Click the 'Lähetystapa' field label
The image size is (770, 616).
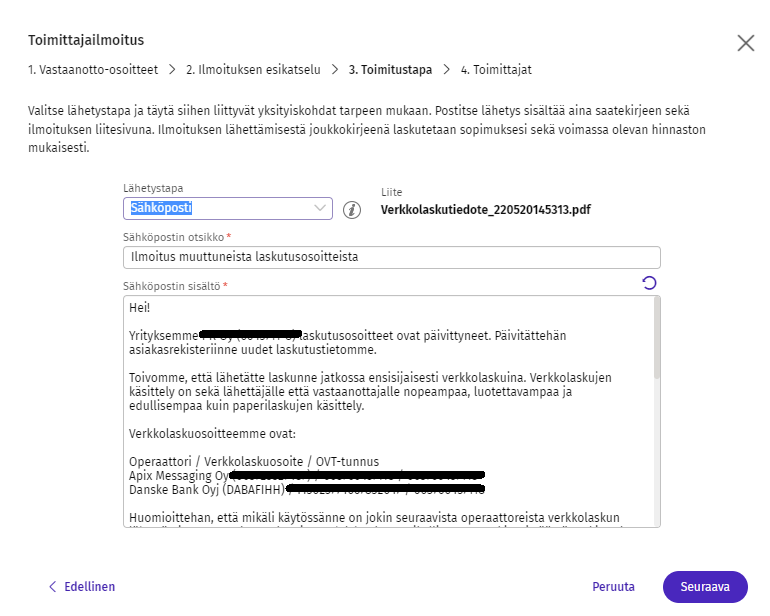click(153, 188)
